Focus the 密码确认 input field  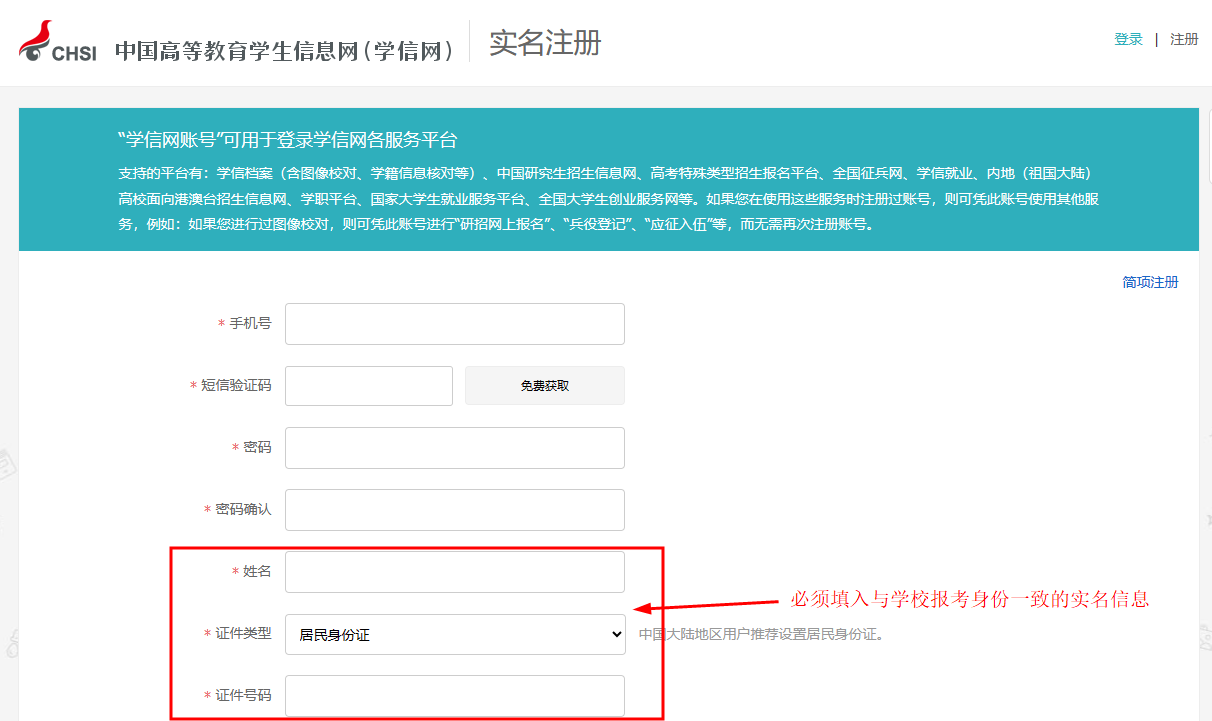coord(455,510)
